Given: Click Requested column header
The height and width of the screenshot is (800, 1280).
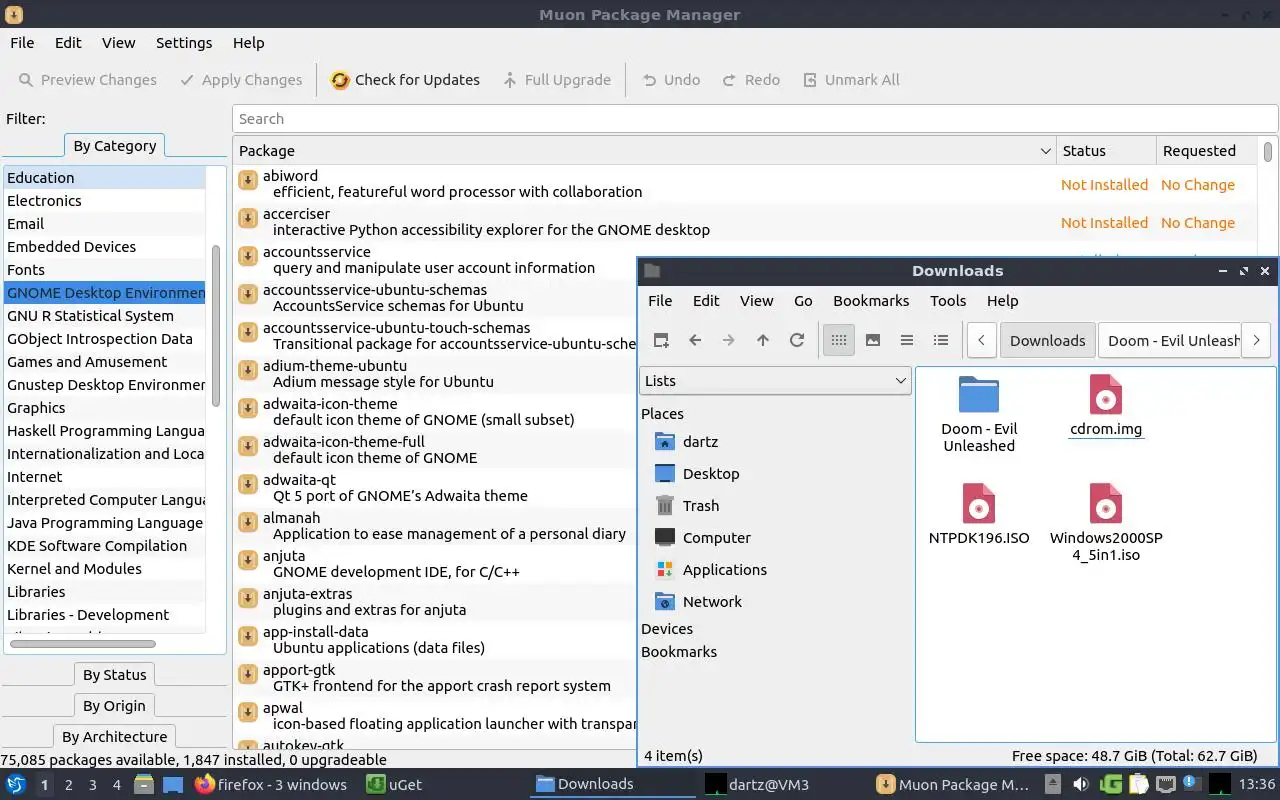Looking at the screenshot, I should (x=1206, y=151).
